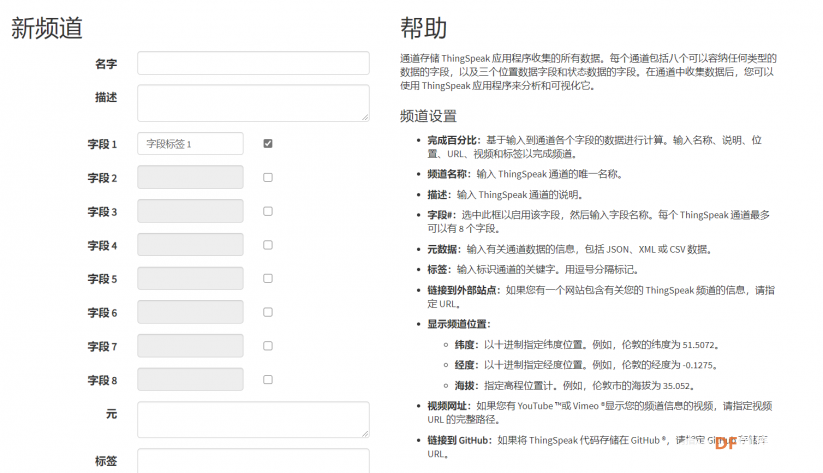Click the 帮助 help heading
The height and width of the screenshot is (473, 823).
pyautogui.click(x=424, y=28)
